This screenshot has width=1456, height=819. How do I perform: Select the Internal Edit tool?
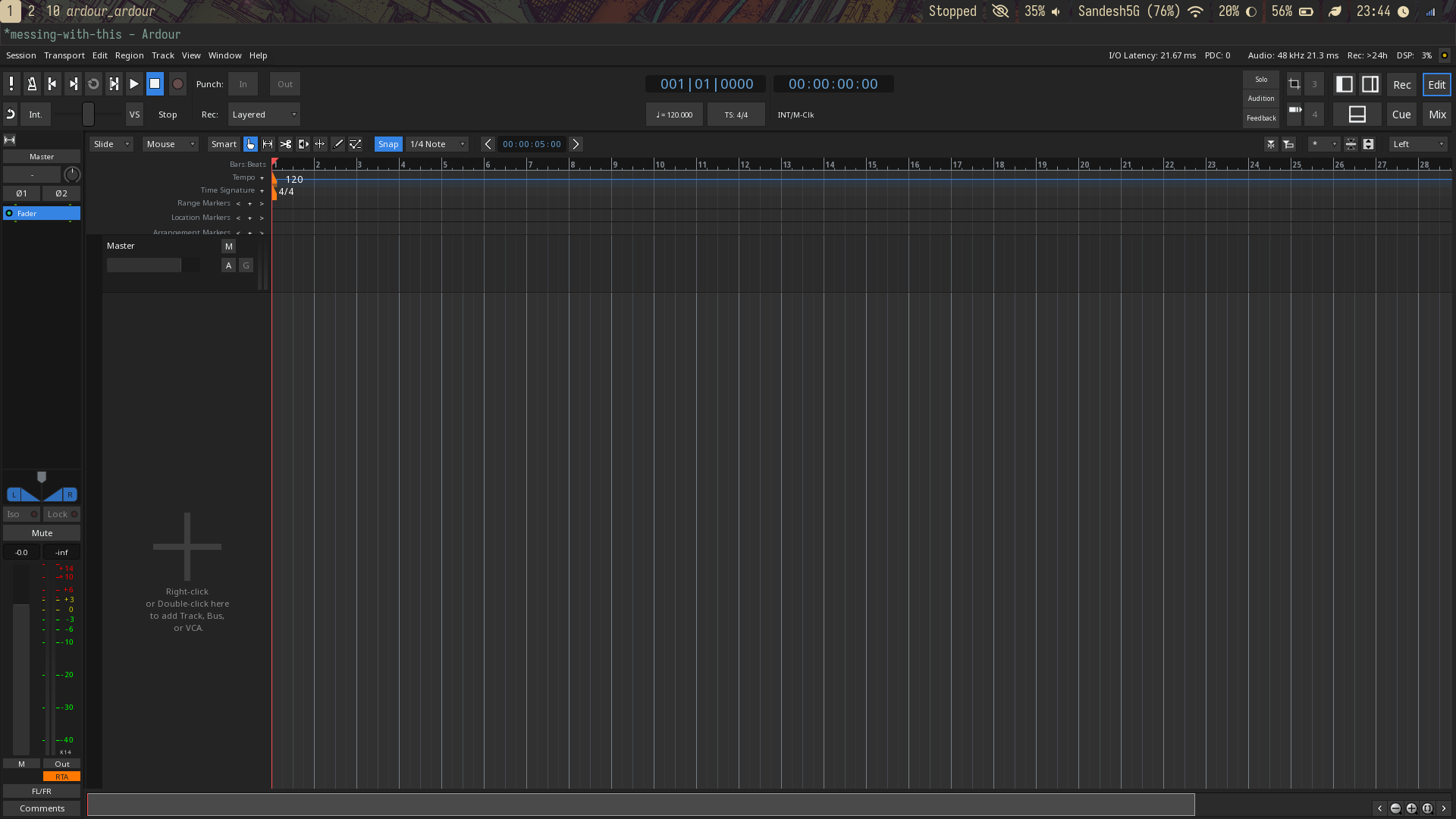point(356,144)
